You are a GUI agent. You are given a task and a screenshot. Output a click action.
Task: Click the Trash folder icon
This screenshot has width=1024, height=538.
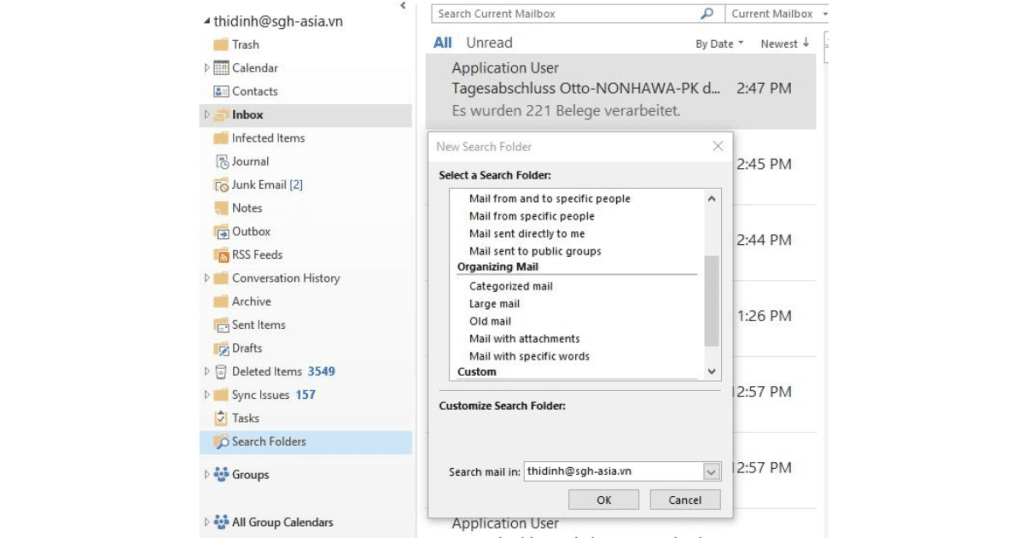point(221,44)
